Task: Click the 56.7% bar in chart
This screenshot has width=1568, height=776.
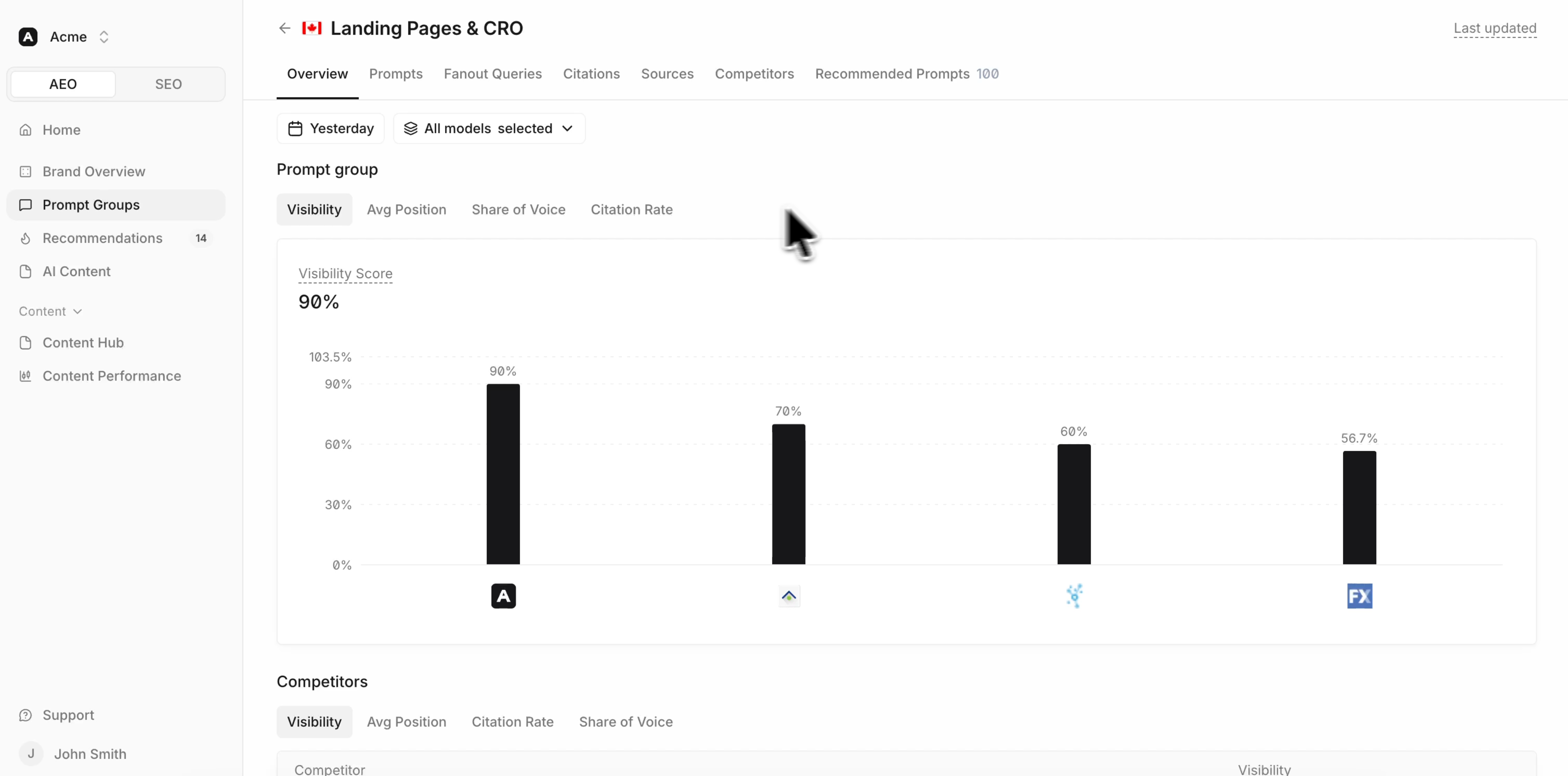Action: (1359, 507)
